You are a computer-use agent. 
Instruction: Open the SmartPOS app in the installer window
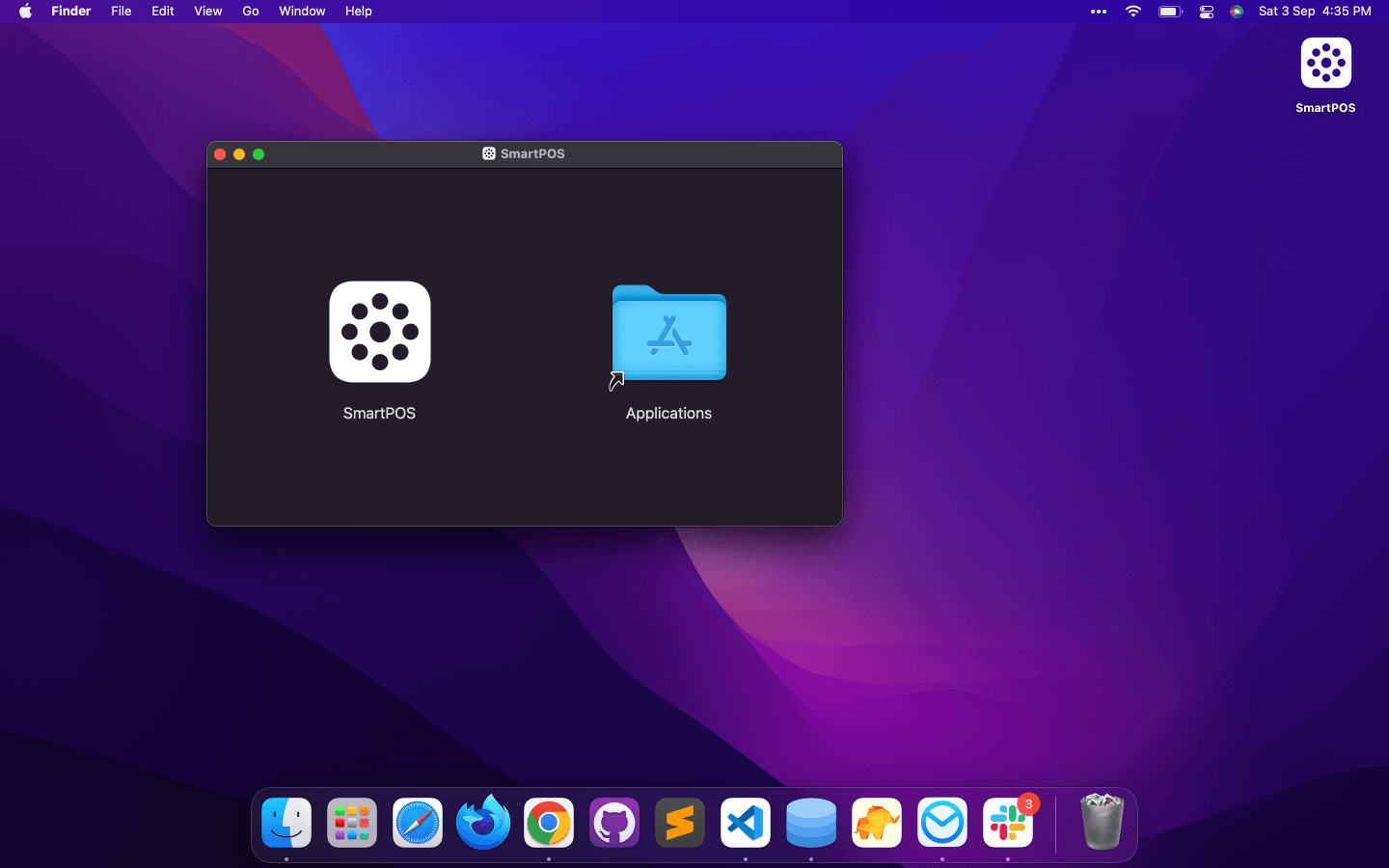[x=379, y=332]
